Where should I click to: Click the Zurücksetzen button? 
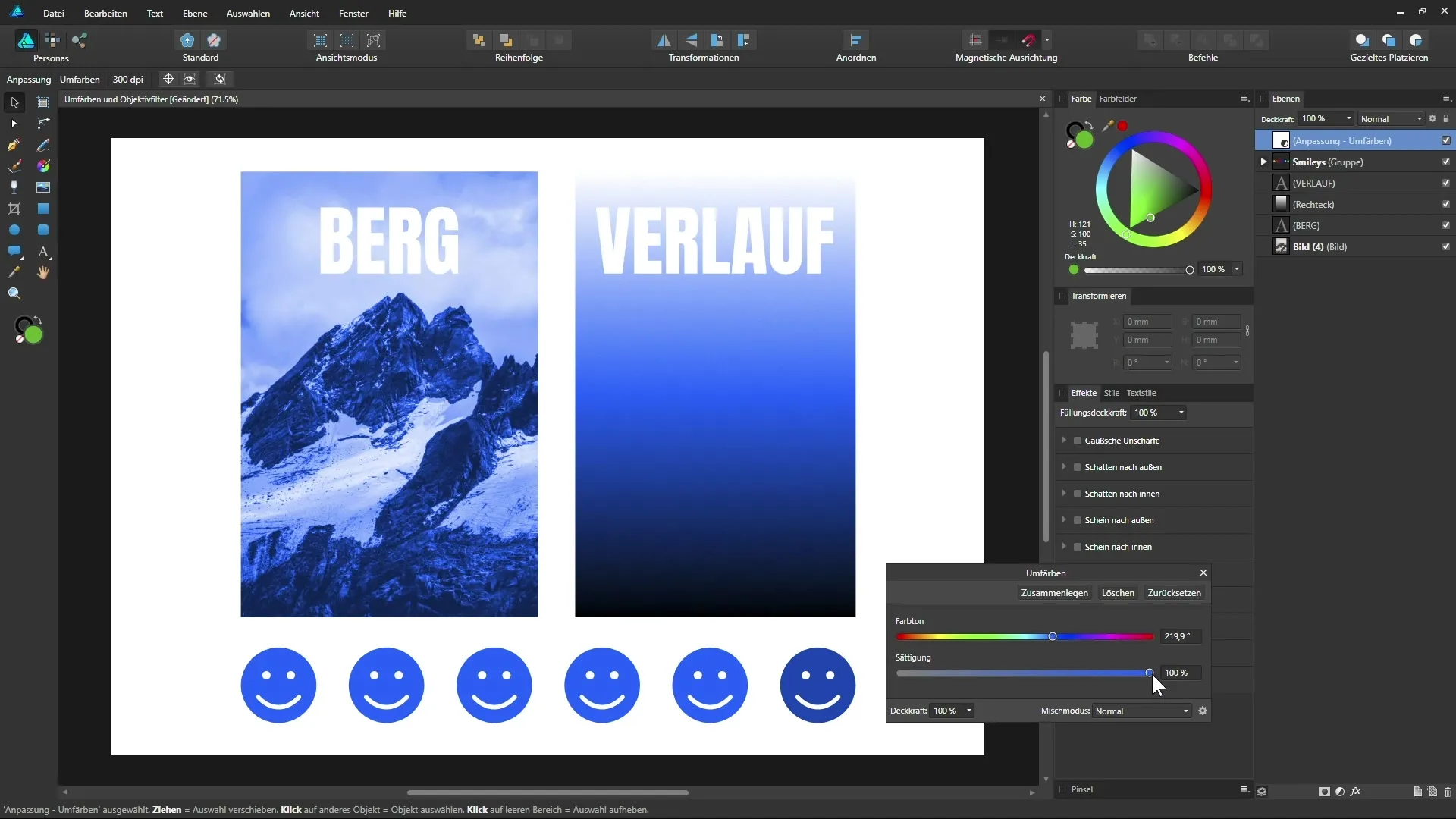point(1175,593)
